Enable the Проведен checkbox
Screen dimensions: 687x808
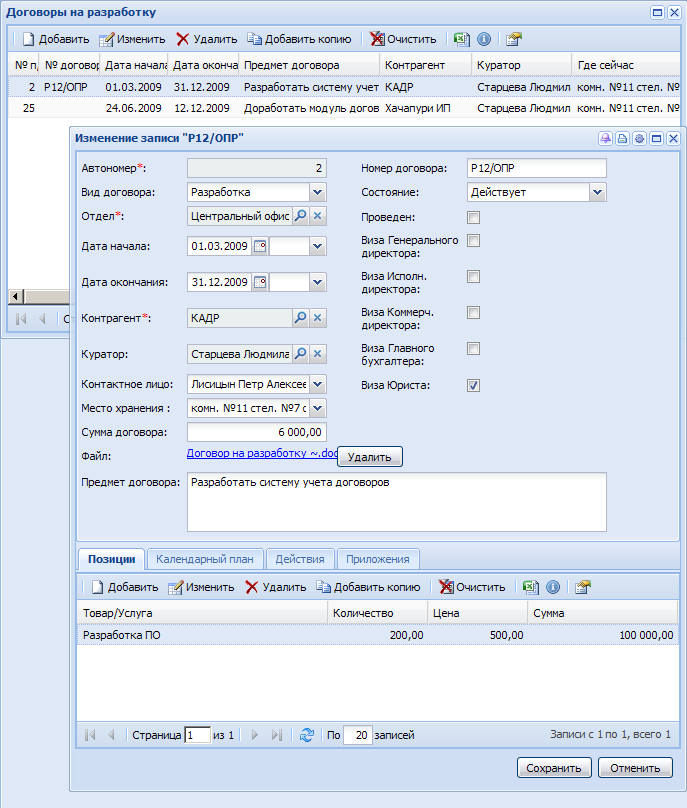(x=474, y=217)
